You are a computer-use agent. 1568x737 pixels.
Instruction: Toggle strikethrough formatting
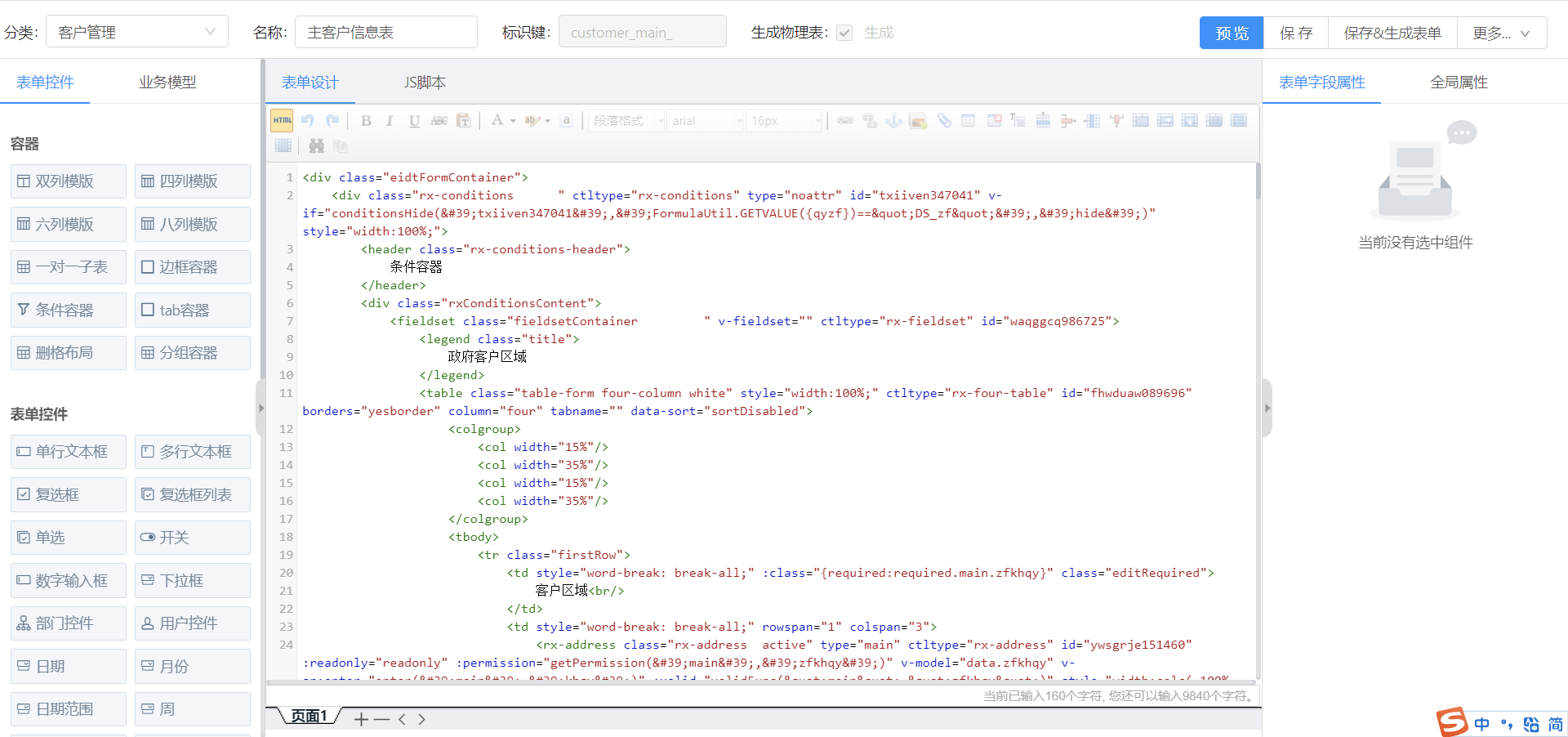coord(439,120)
